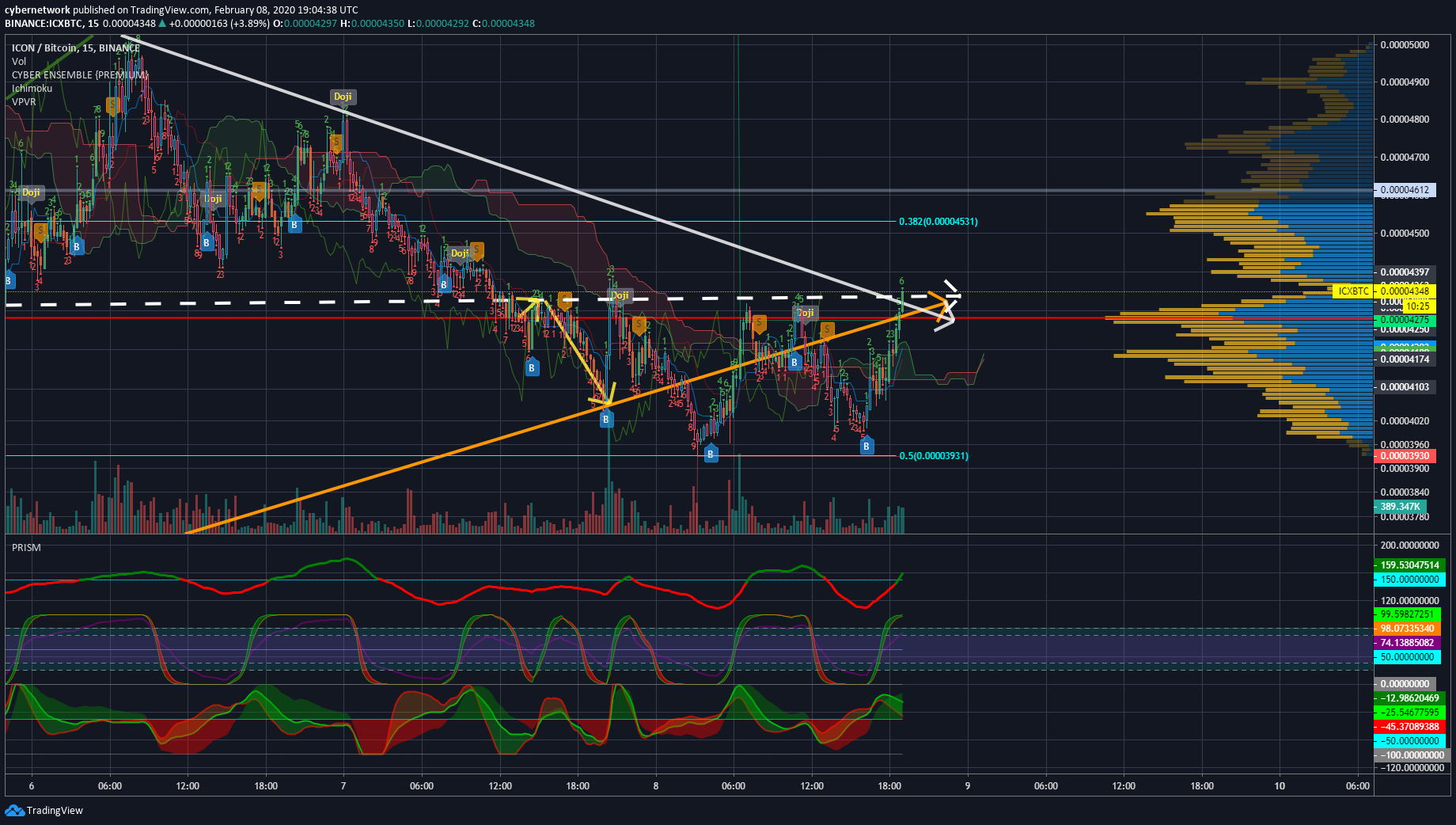Click the CYBER ENSEMBLE {PREMIUM} indicator legend
1456x825 pixels.
[80, 74]
